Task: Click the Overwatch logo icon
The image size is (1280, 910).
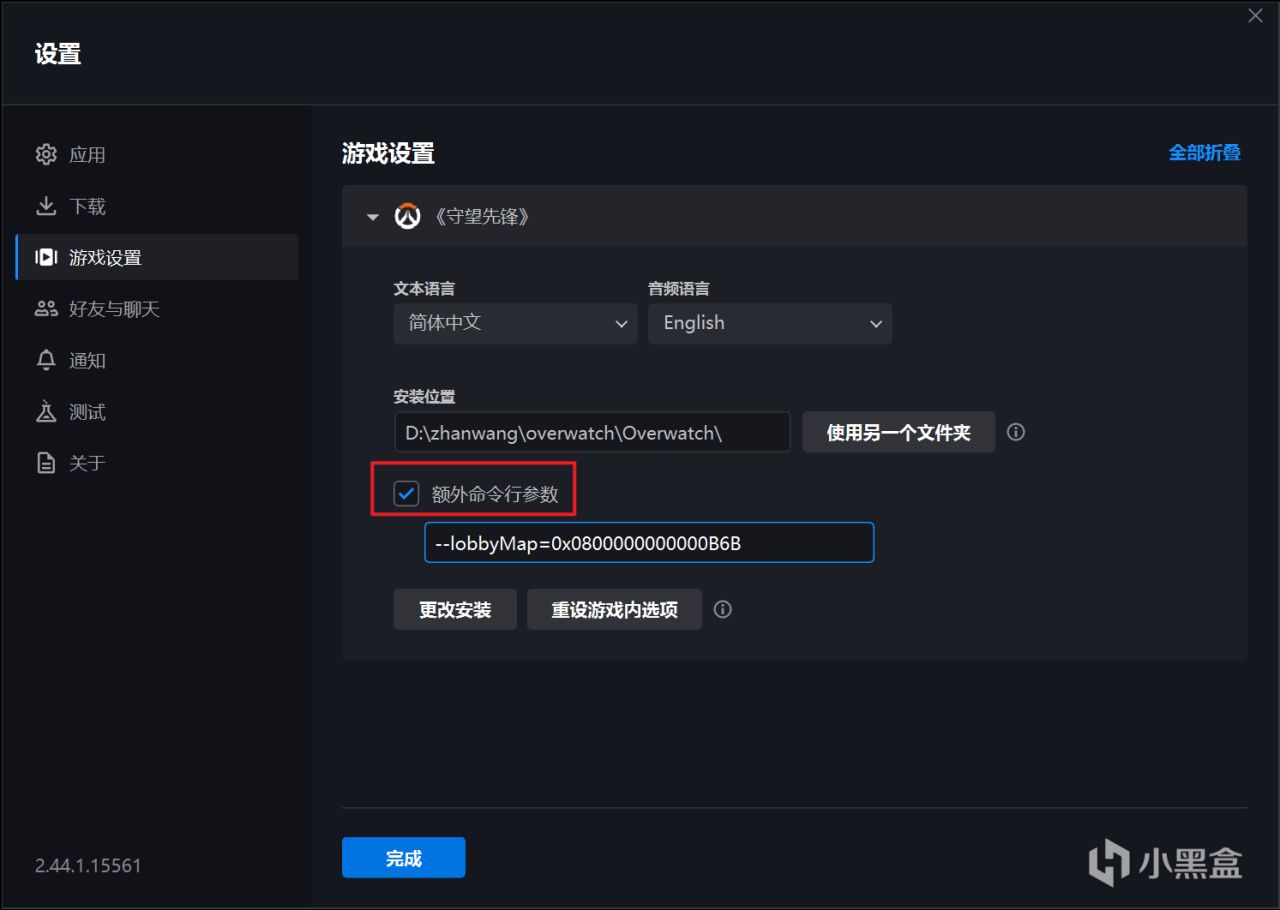Action: click(x=407, y=216)
